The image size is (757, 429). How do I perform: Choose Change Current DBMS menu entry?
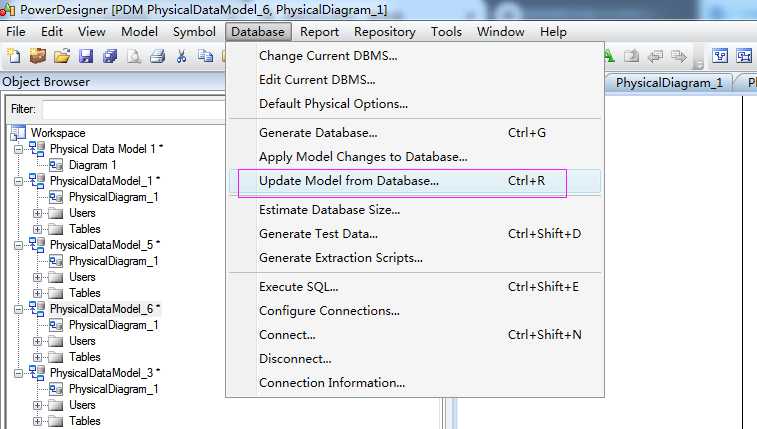415,56
